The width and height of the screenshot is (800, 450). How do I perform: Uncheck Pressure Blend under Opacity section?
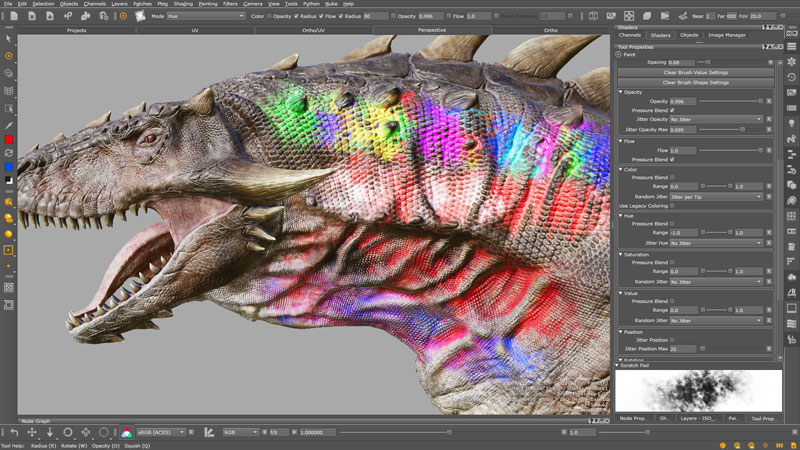(x=672, y=110)
